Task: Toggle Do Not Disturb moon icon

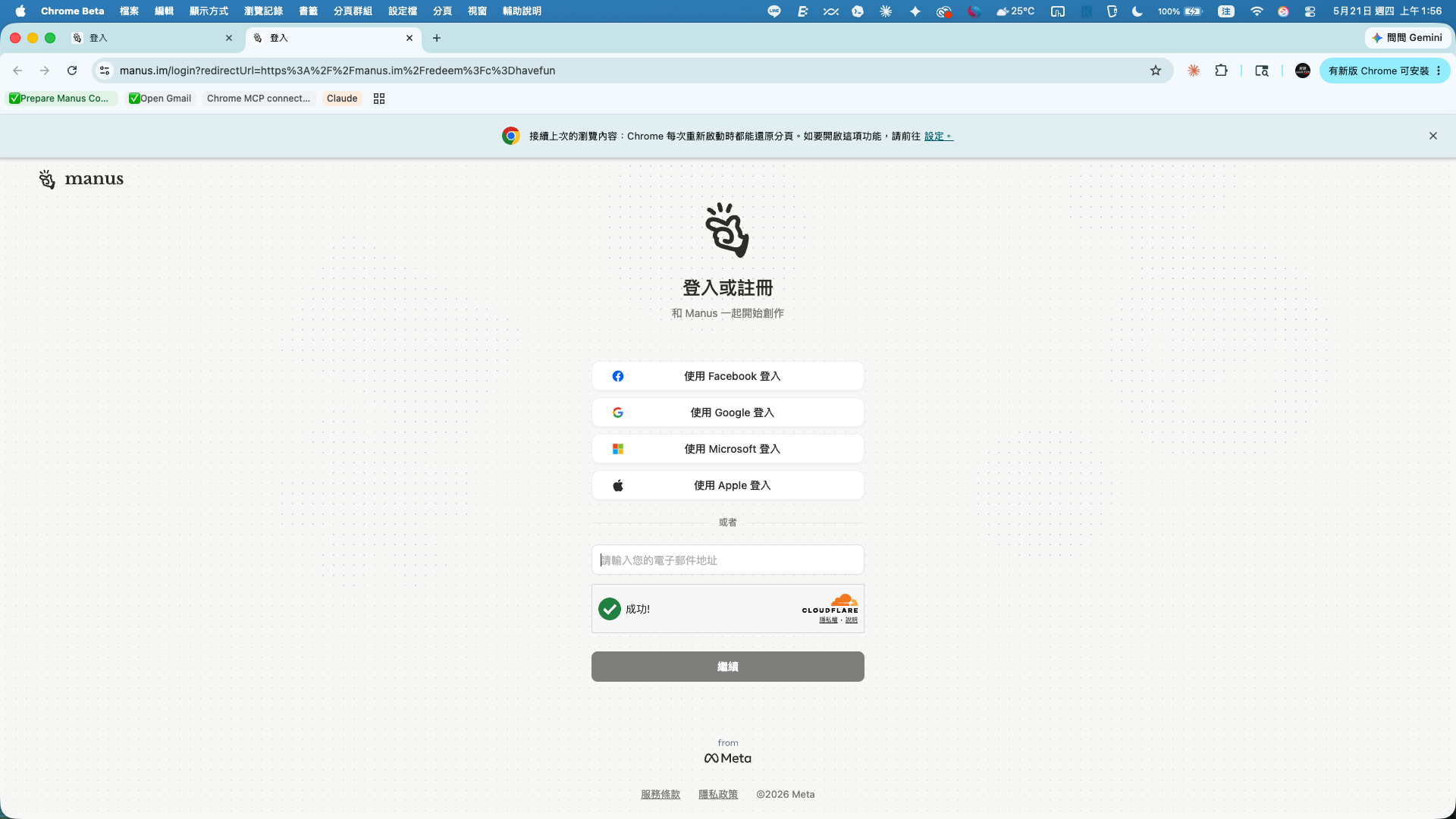Action: 1137,11
